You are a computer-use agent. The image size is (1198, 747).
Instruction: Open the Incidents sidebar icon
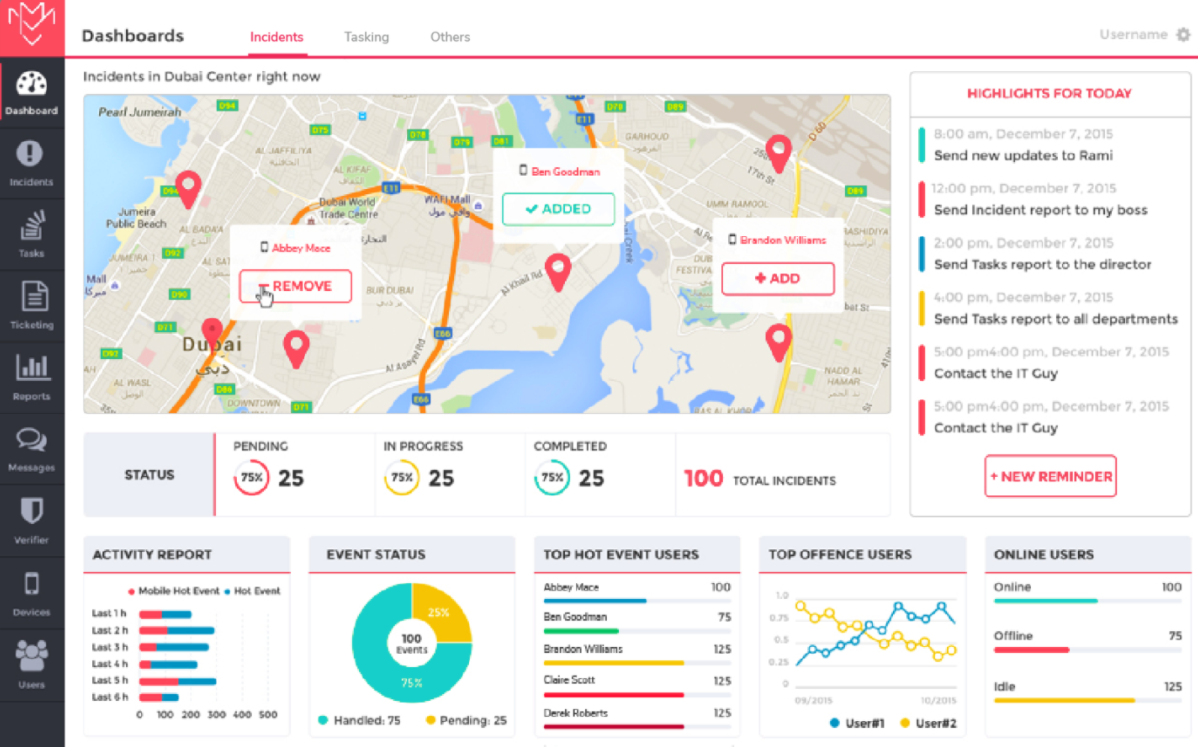[x=31, y=163]
